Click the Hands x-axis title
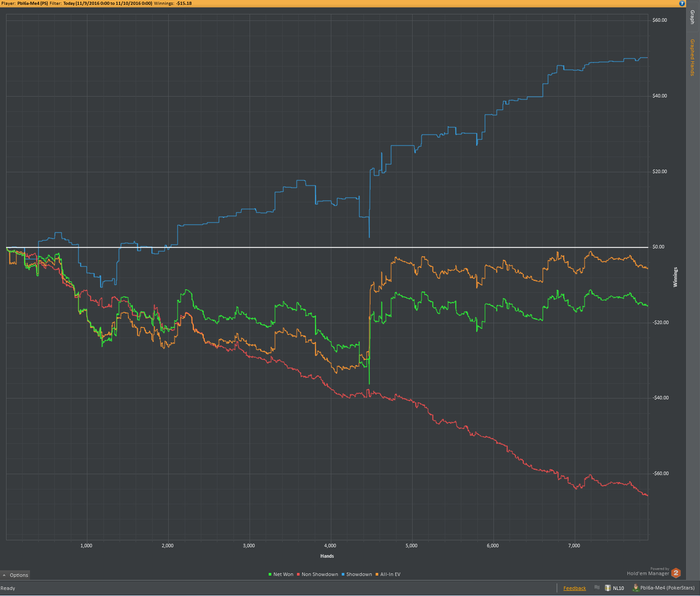Viewport: 700px width, 596px height. pyautogui.click(x=327, y=556)
